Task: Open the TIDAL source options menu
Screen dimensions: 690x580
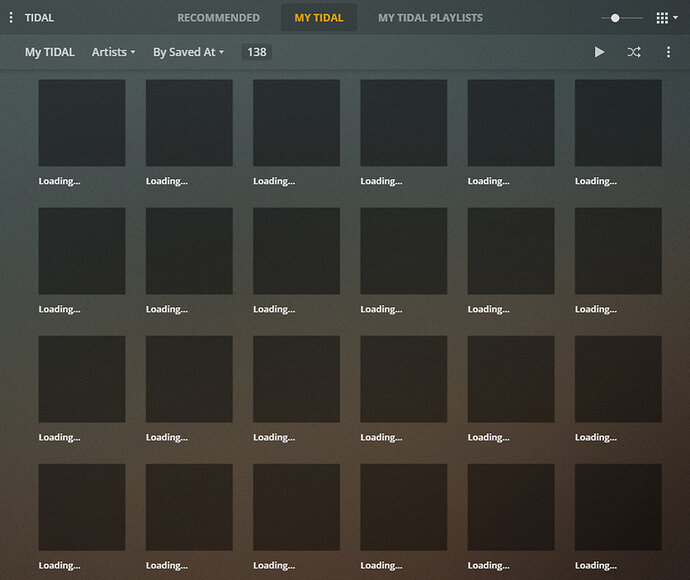Action: [x=11, y=18]
